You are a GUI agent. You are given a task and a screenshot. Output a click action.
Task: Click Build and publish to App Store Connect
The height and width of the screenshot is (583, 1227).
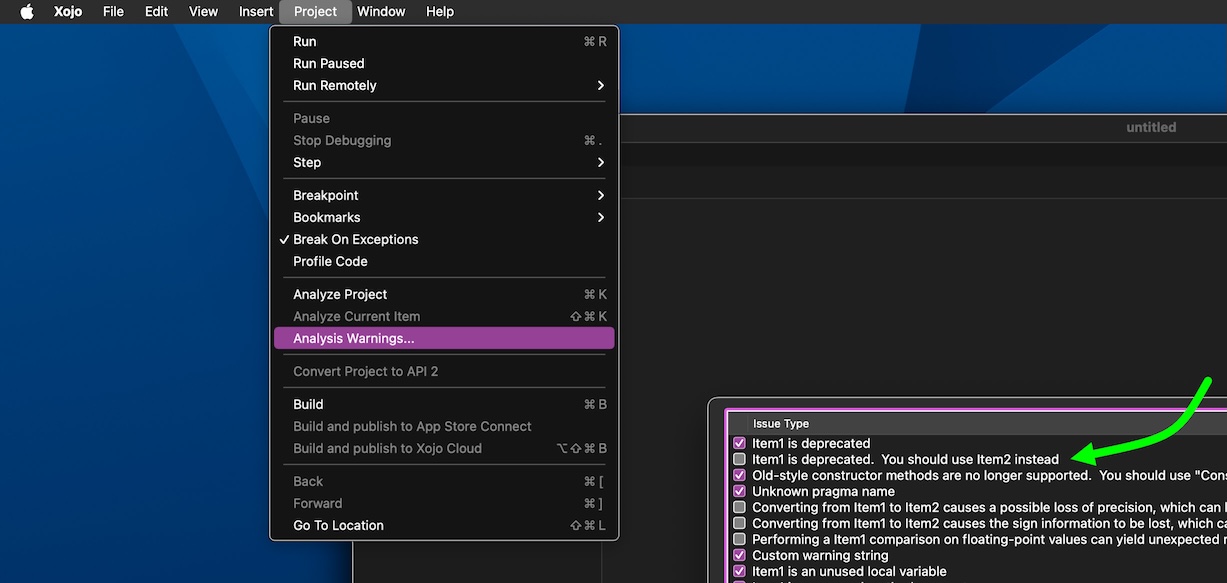point(444,426)
